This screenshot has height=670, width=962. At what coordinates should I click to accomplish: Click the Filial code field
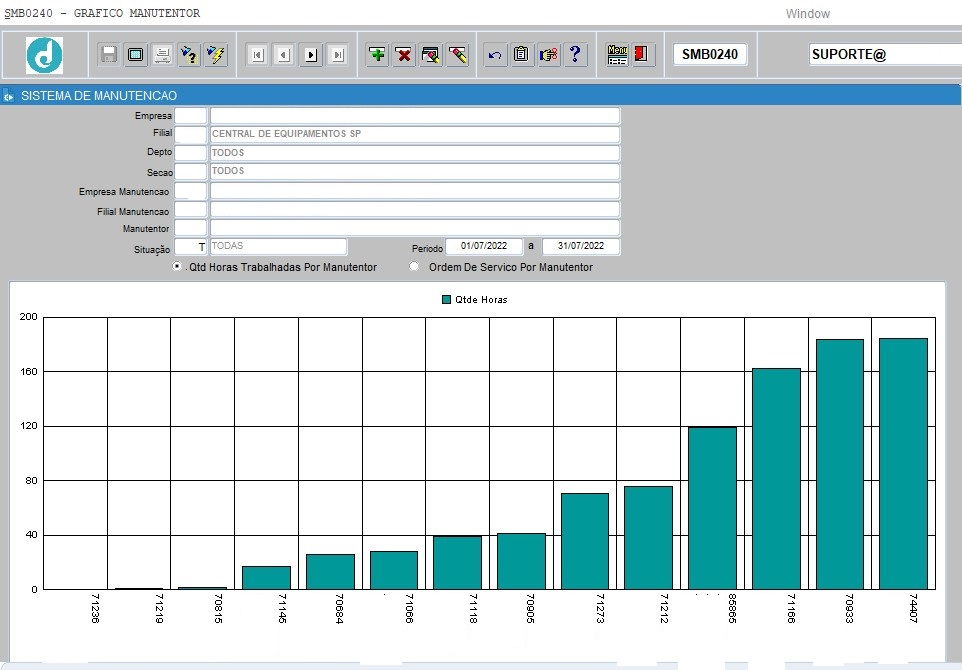pyautogui.click(x=191, y=134)
